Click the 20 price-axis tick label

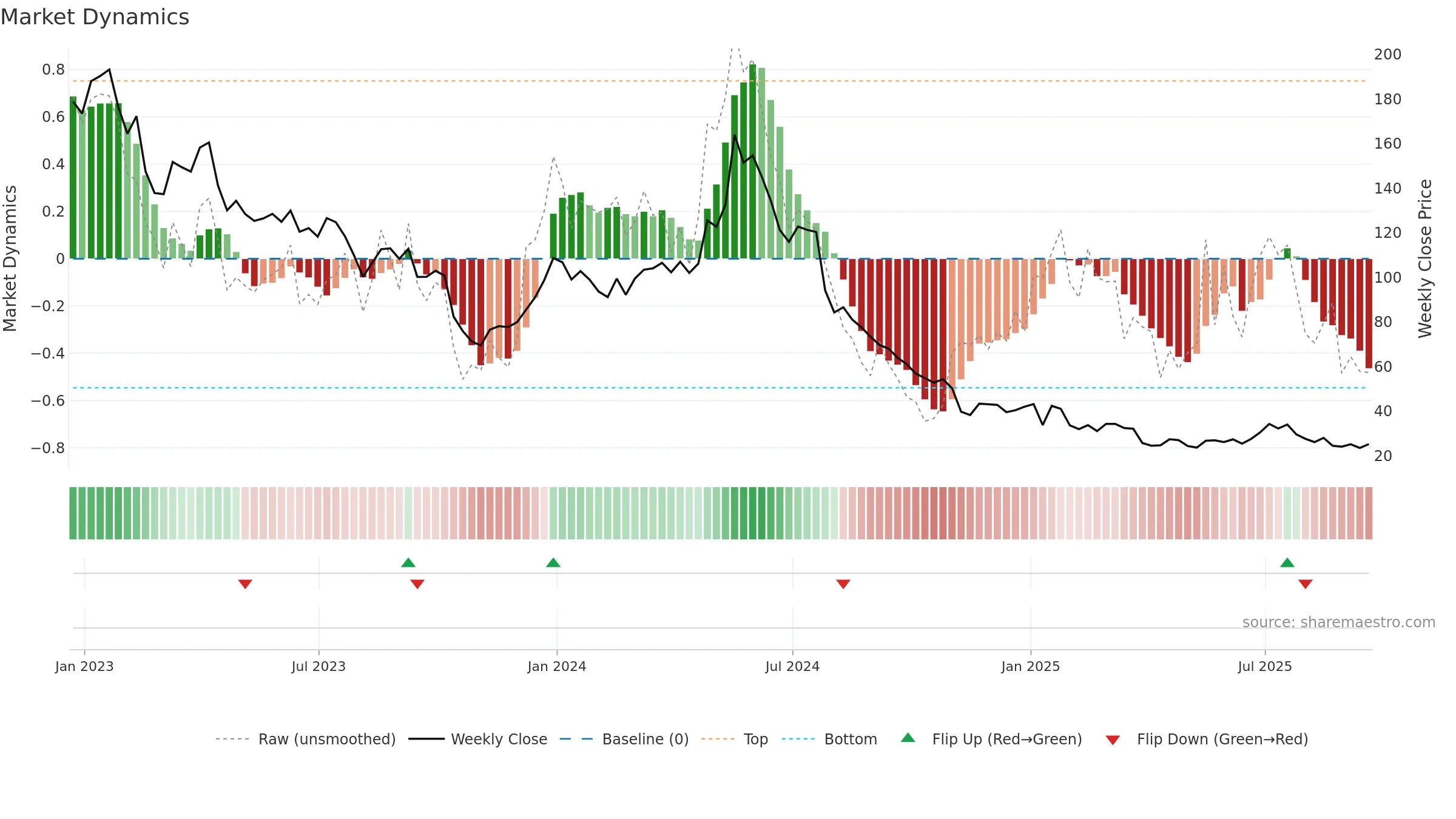(x=1383, y=456)
